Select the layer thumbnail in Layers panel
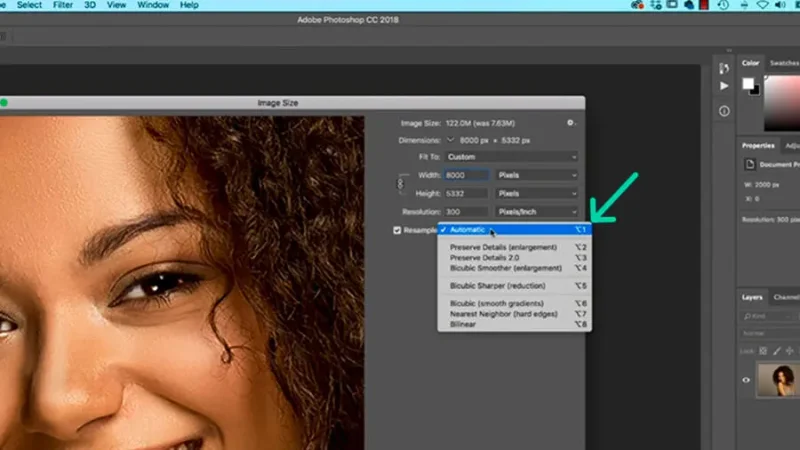Screen dimensions: 800x450 coord(777,380)
